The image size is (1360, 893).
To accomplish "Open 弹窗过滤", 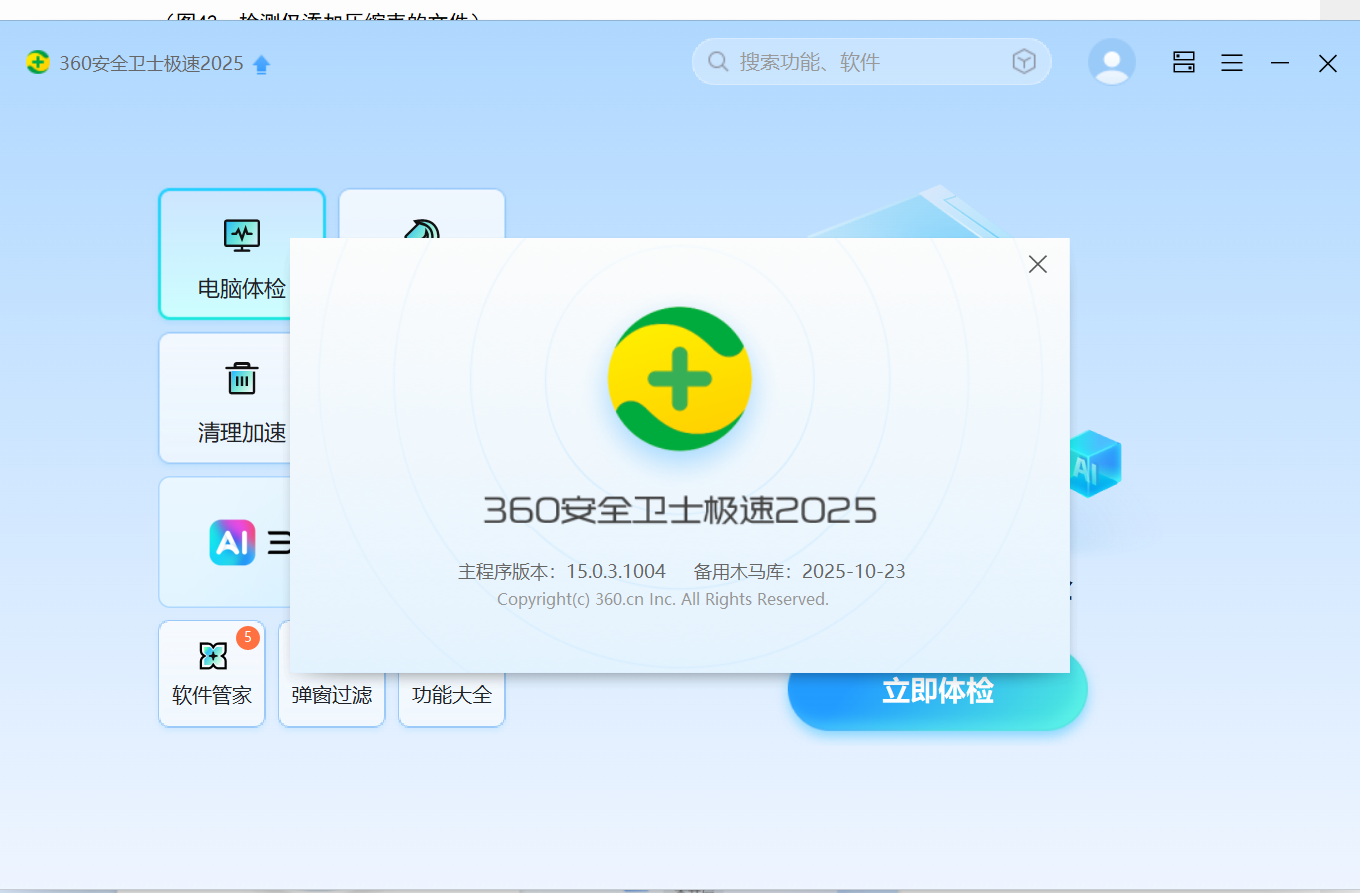I will [332, 694].
